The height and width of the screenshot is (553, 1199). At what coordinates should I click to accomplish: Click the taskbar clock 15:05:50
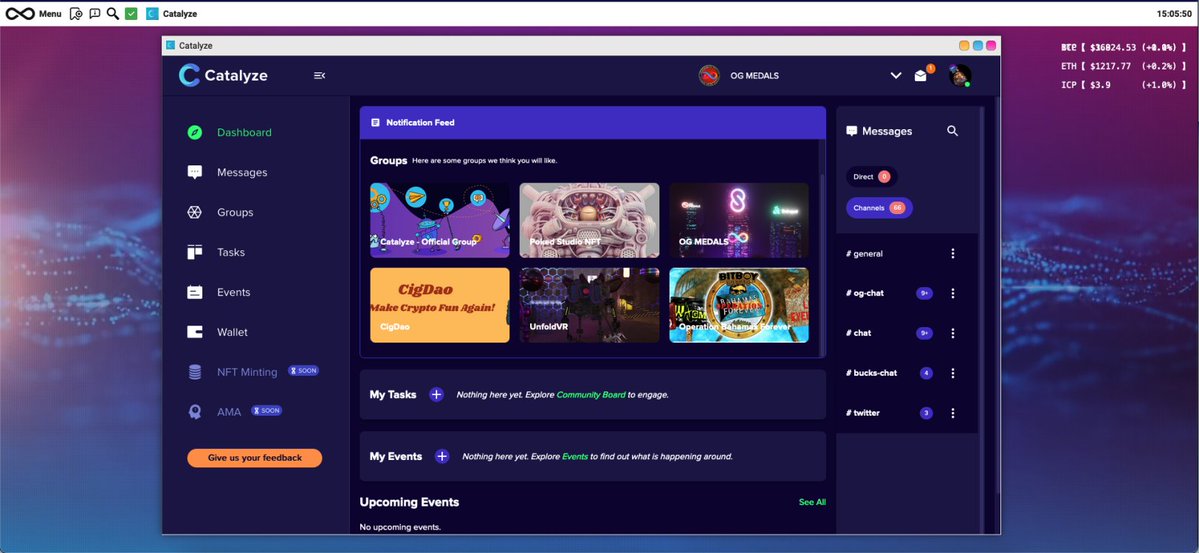1175,14
